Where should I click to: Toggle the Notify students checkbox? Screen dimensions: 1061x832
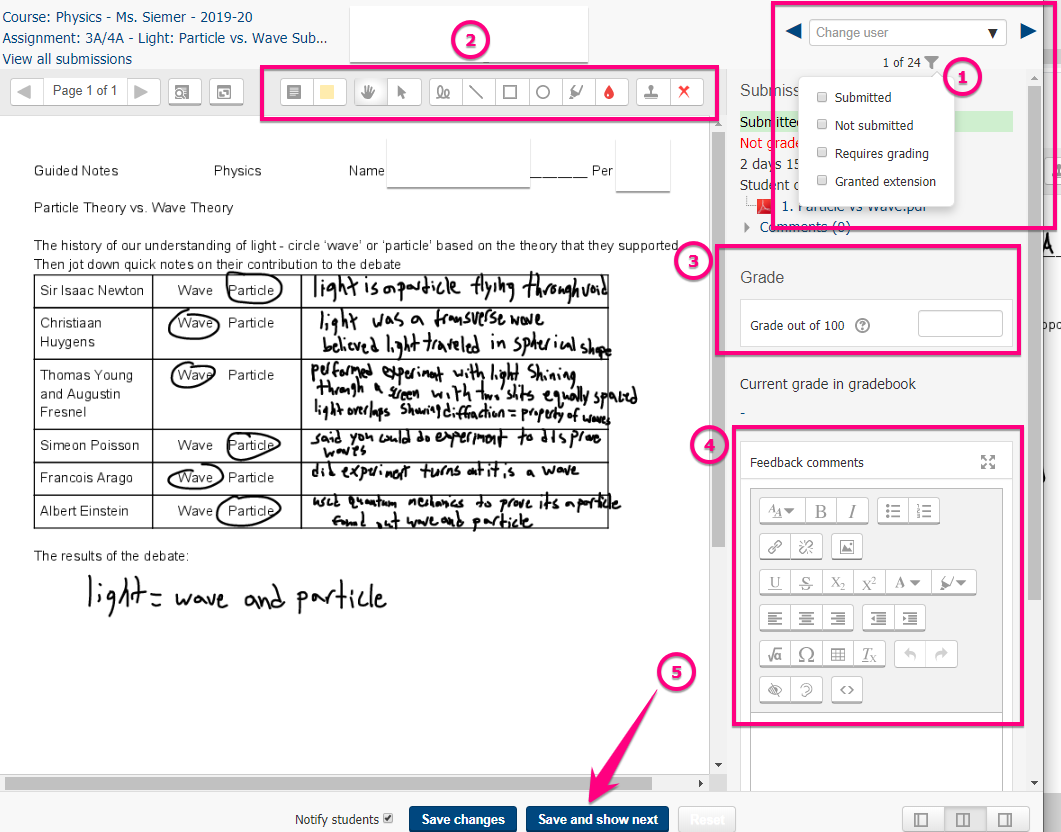[x=388, y=819]
